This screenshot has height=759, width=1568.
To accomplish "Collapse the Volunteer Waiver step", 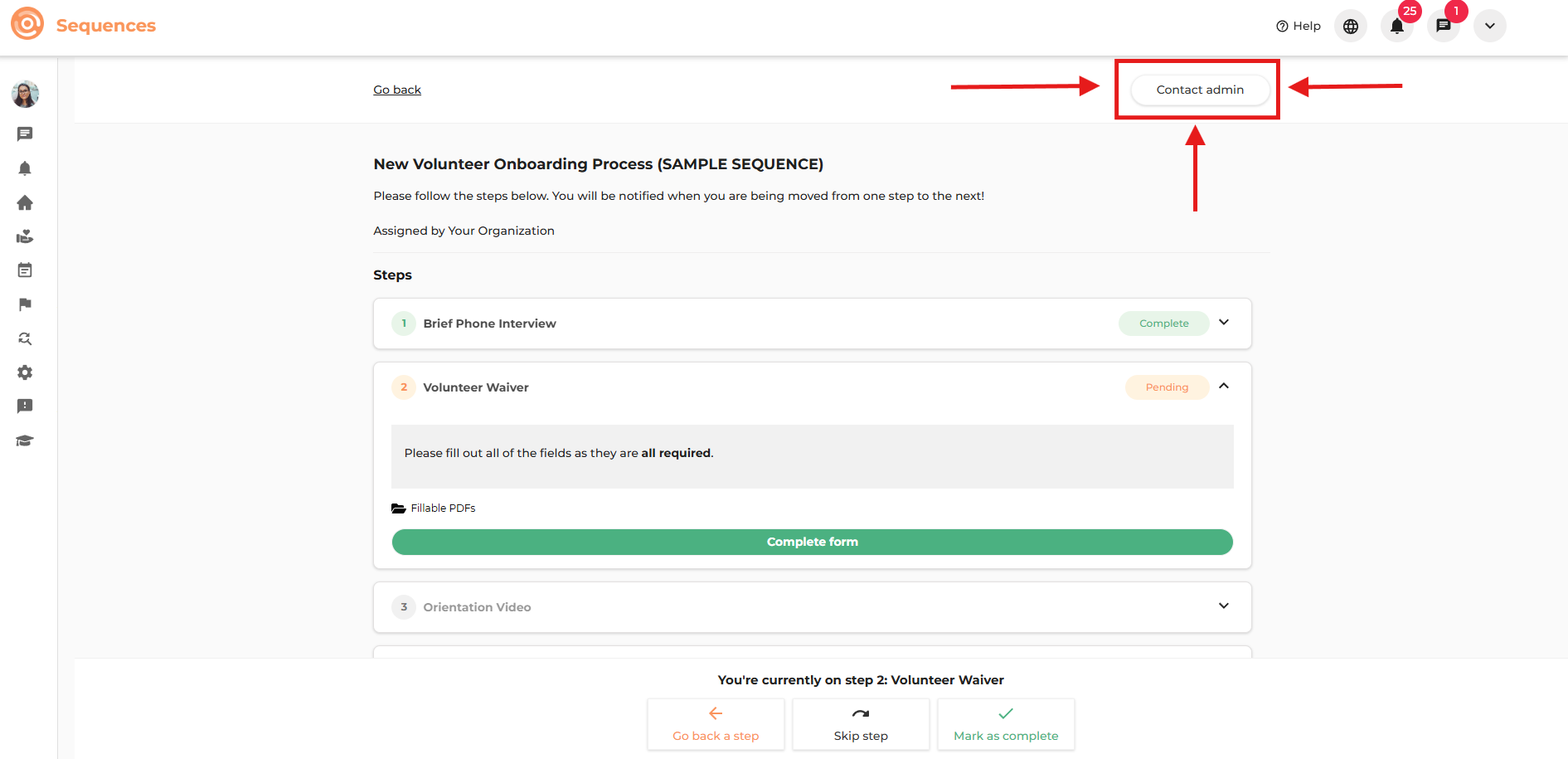I will pyautogui.click(x=1223, y=387).
